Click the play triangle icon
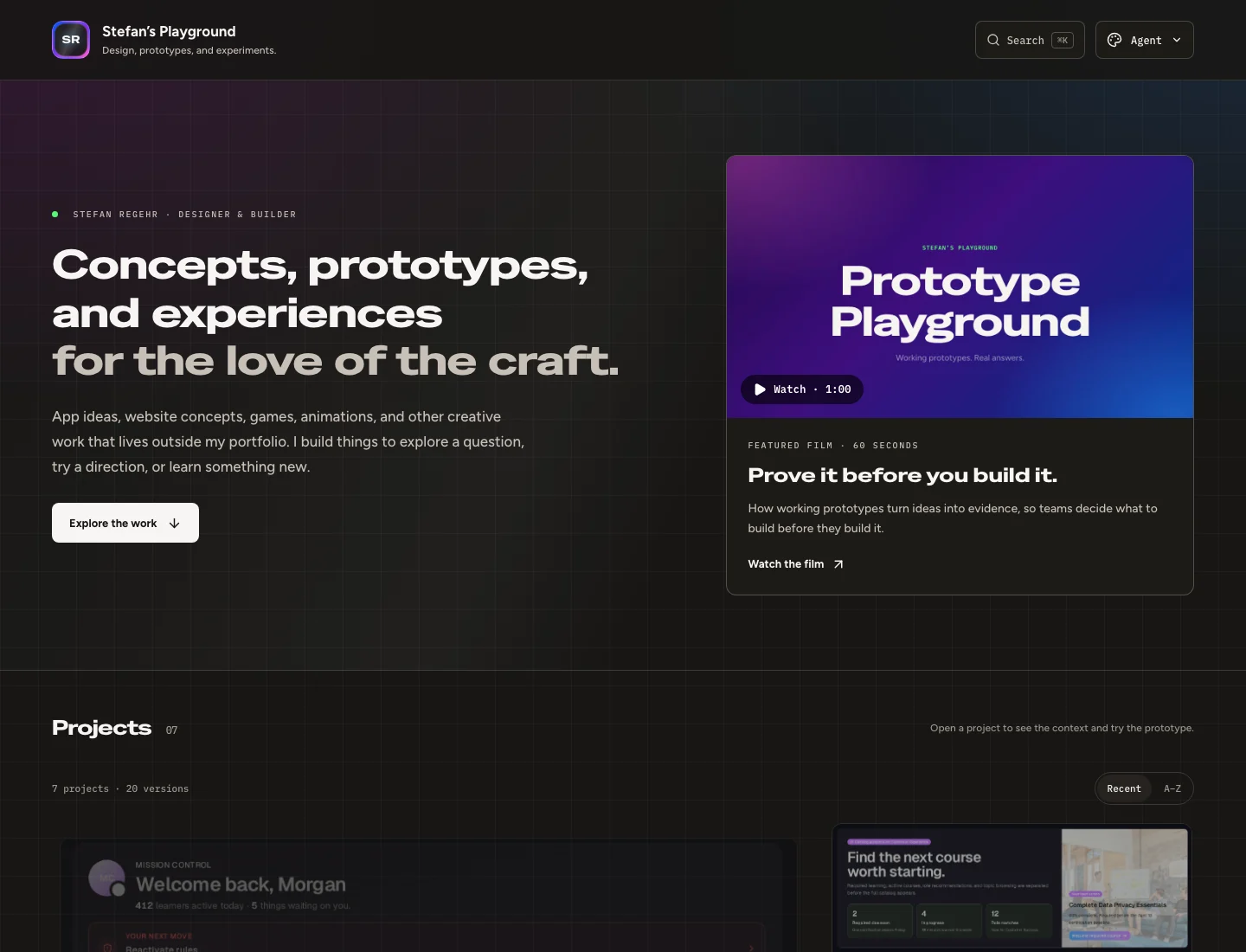The width and height of the screenshot is (1246, 952). 760,389
